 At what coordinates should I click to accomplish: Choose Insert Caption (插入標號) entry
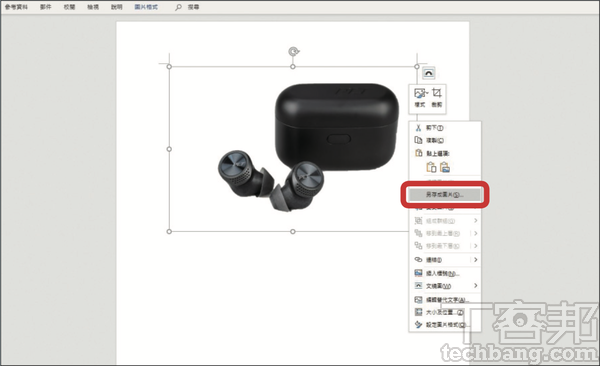tap(444, 273)
